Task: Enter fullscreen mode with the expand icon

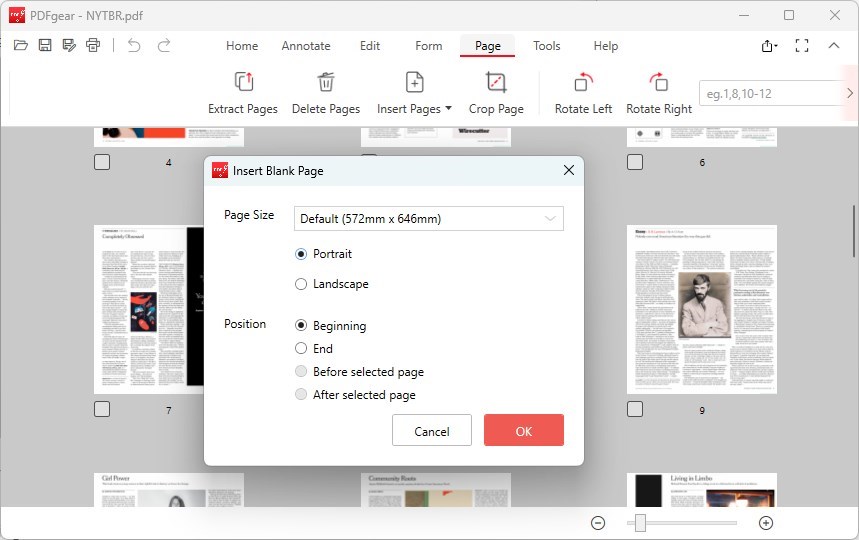Action: 801,46
